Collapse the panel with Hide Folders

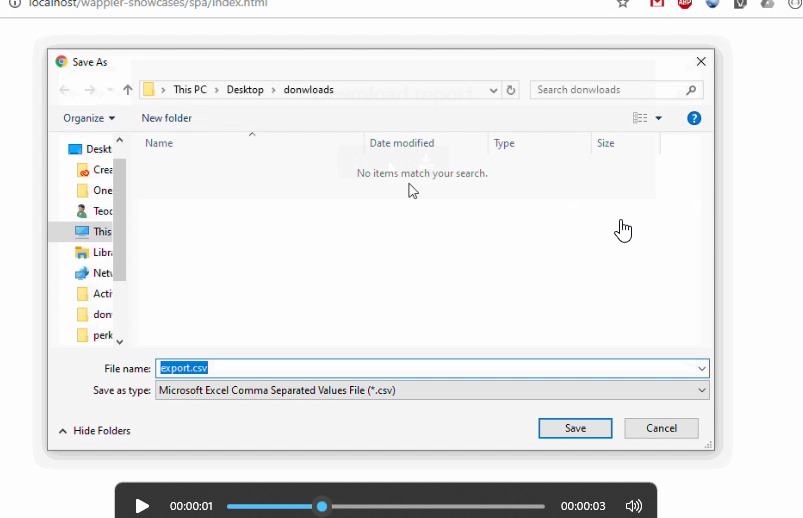click(95, 431)
